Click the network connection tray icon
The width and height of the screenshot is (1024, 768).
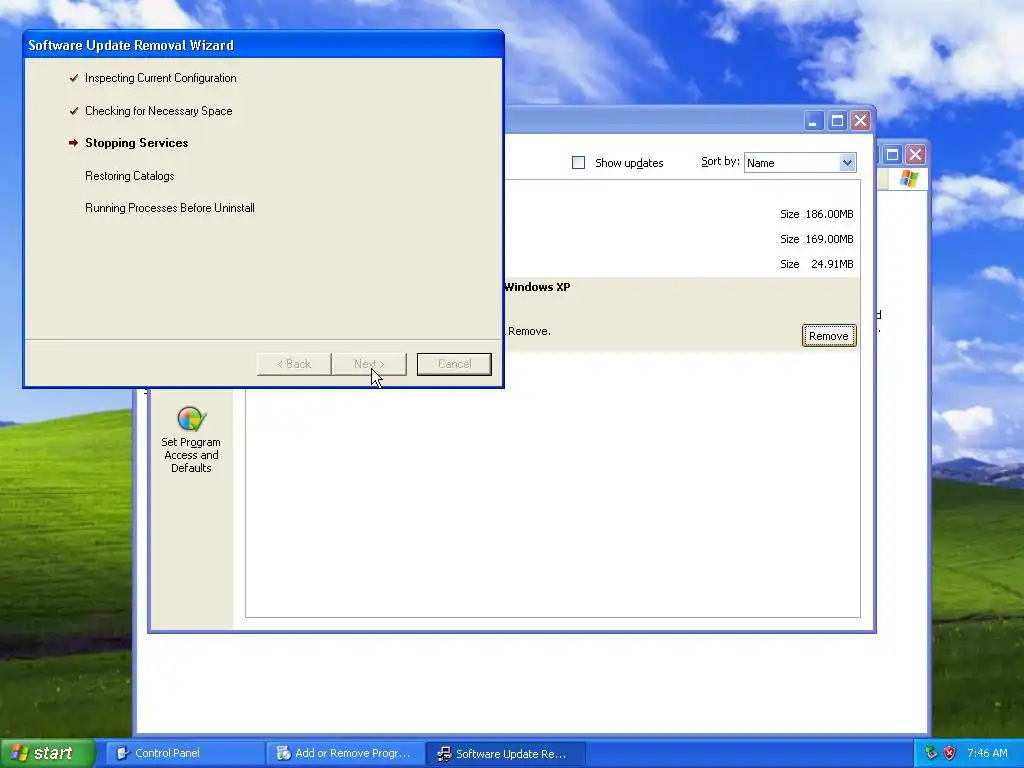click(x=931, y=753)
